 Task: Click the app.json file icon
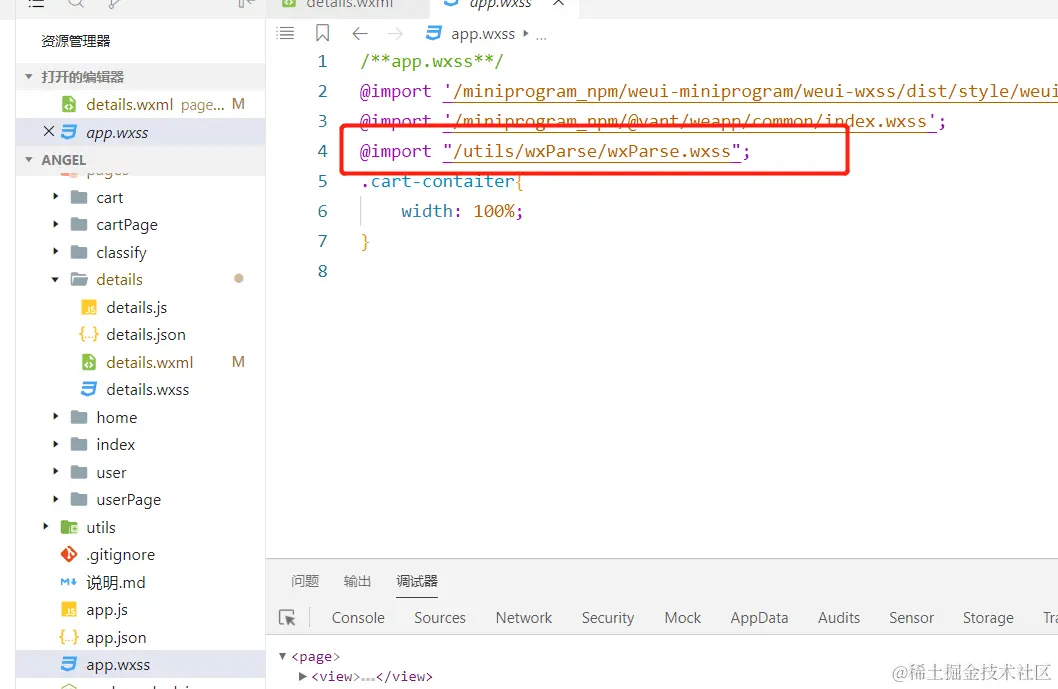69,637
